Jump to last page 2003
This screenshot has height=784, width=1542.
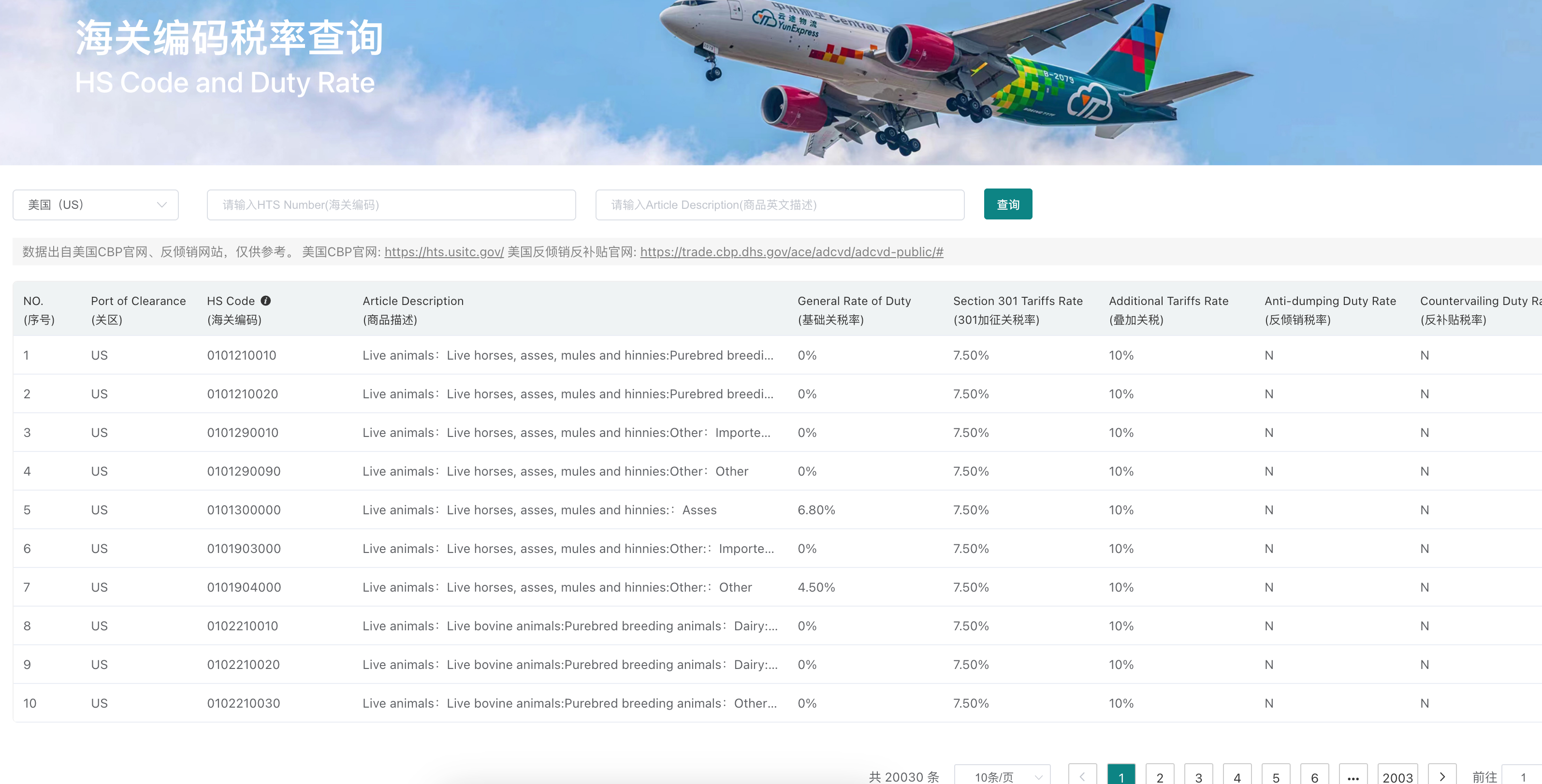coord(1398,776)
